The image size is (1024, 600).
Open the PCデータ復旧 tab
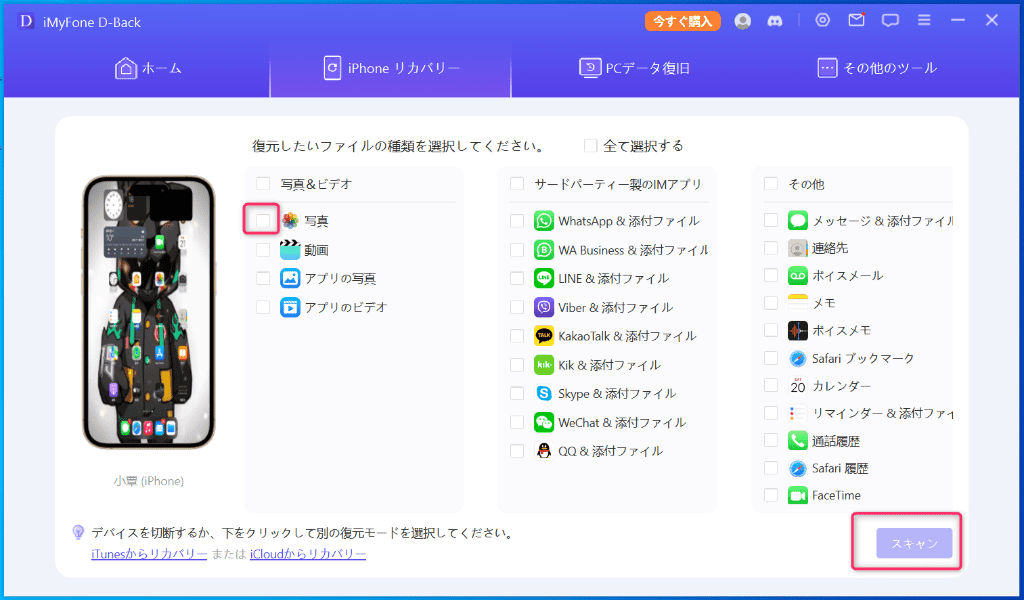634,68
